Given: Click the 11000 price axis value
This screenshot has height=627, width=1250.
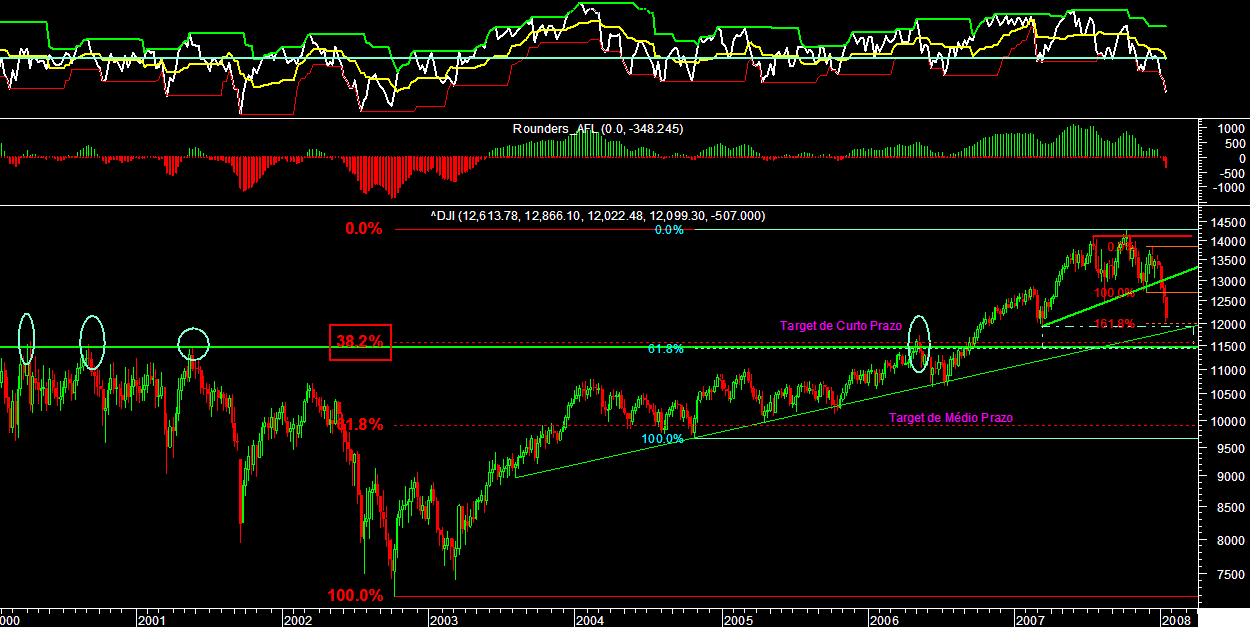Looking at the screenshot, I should [x=1227, y=370].
